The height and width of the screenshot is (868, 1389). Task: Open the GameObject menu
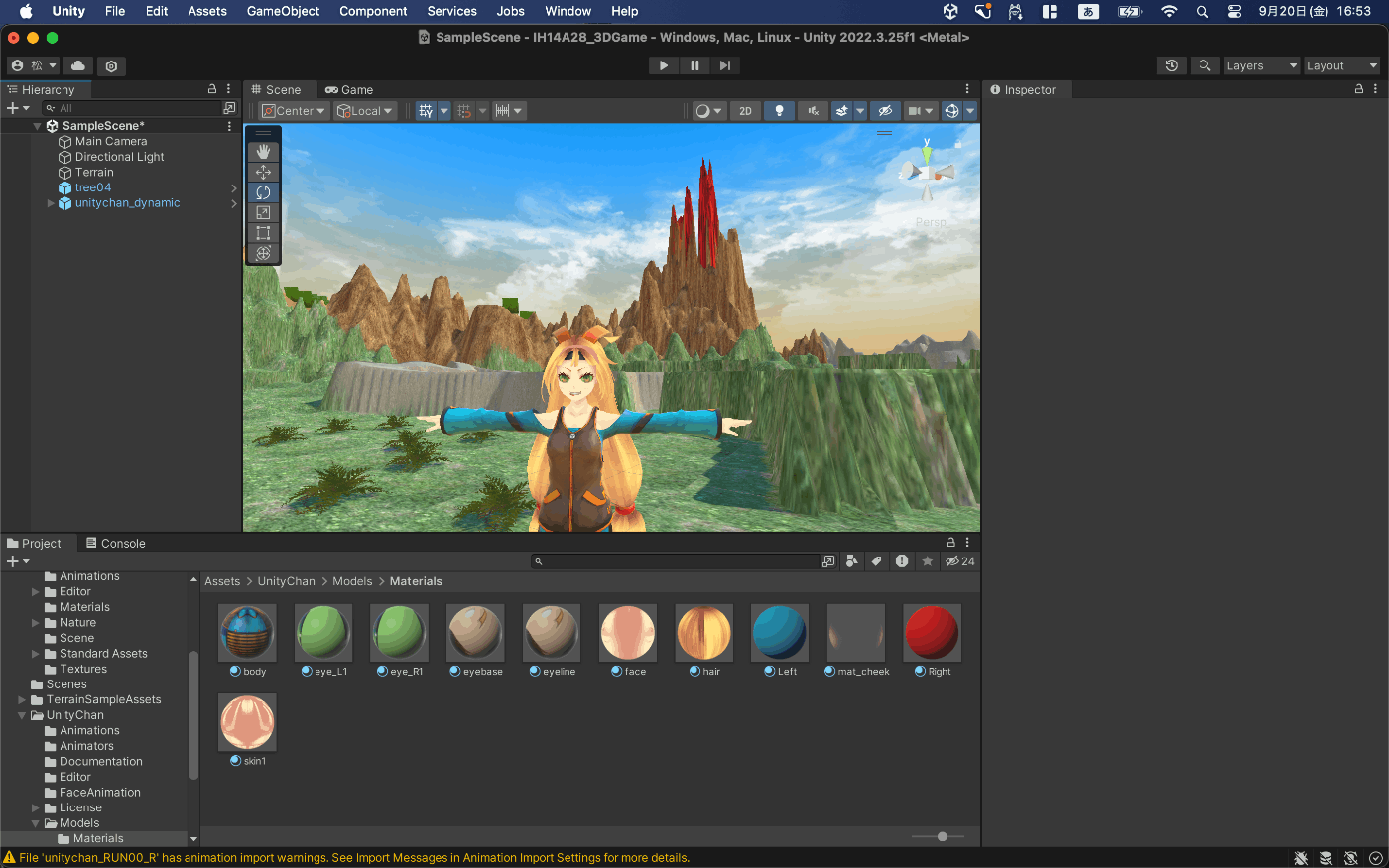[x=283, y=11]
